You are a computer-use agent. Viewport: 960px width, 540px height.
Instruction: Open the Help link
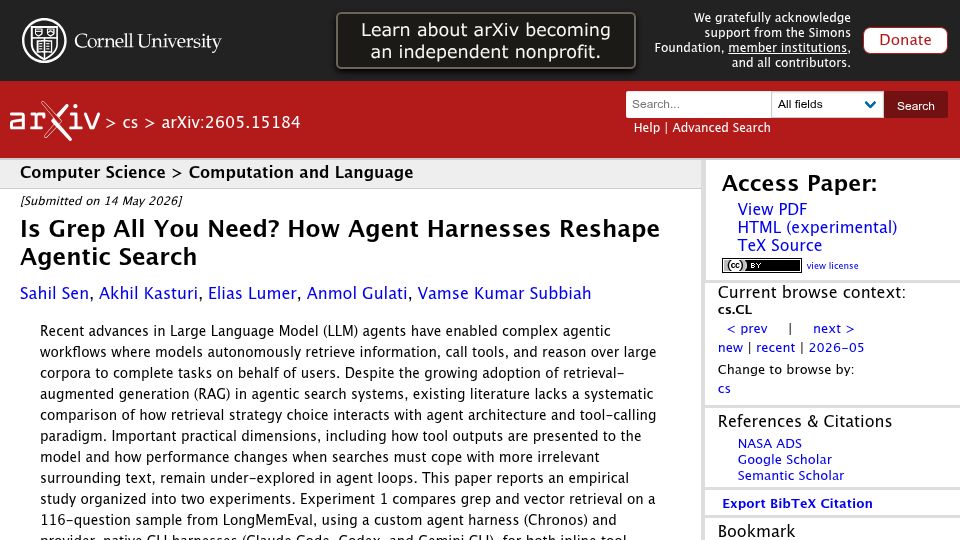pos(647,127)
